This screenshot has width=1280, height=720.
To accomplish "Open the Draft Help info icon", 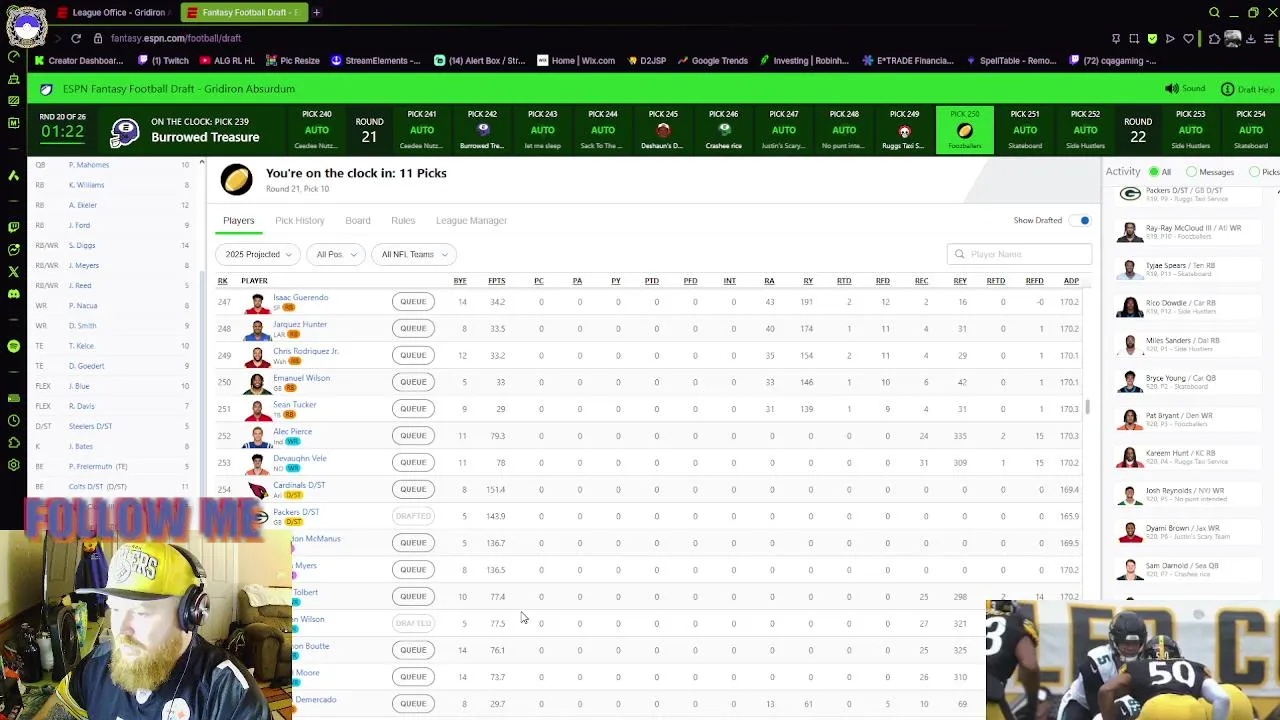I will click(x=1228, y=89).
